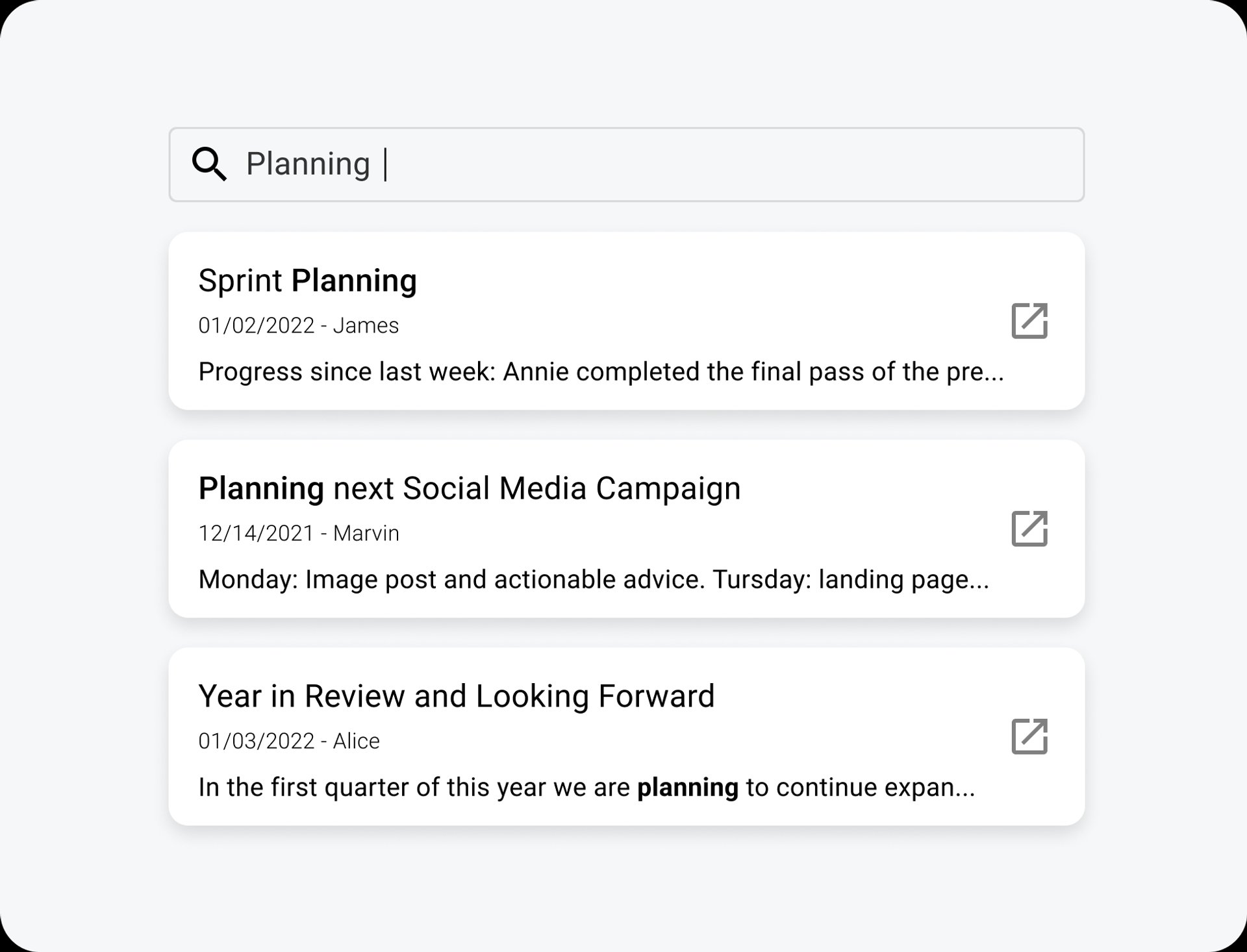Open Year in Review and Looking Forward
The height and width of the screenshot is (952, 1247).
[457, 695]
